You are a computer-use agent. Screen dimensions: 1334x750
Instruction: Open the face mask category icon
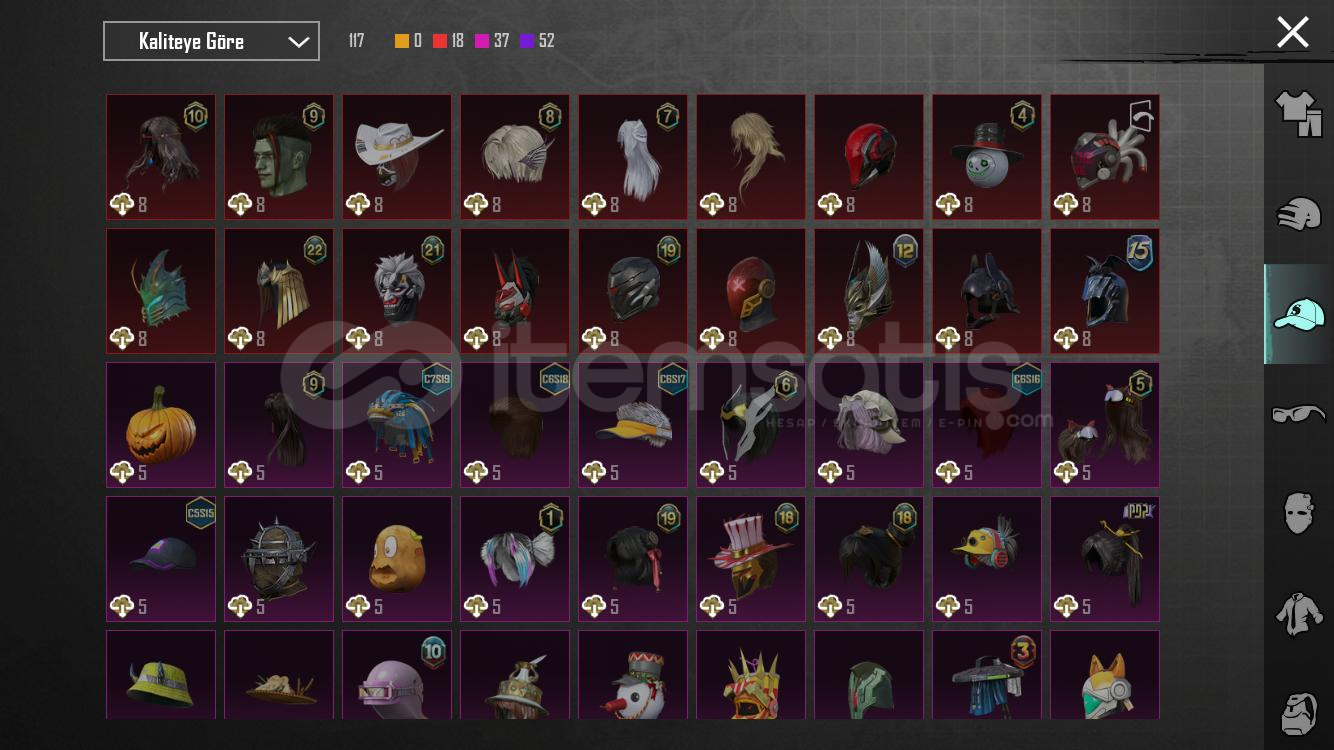coord(1299,513)
